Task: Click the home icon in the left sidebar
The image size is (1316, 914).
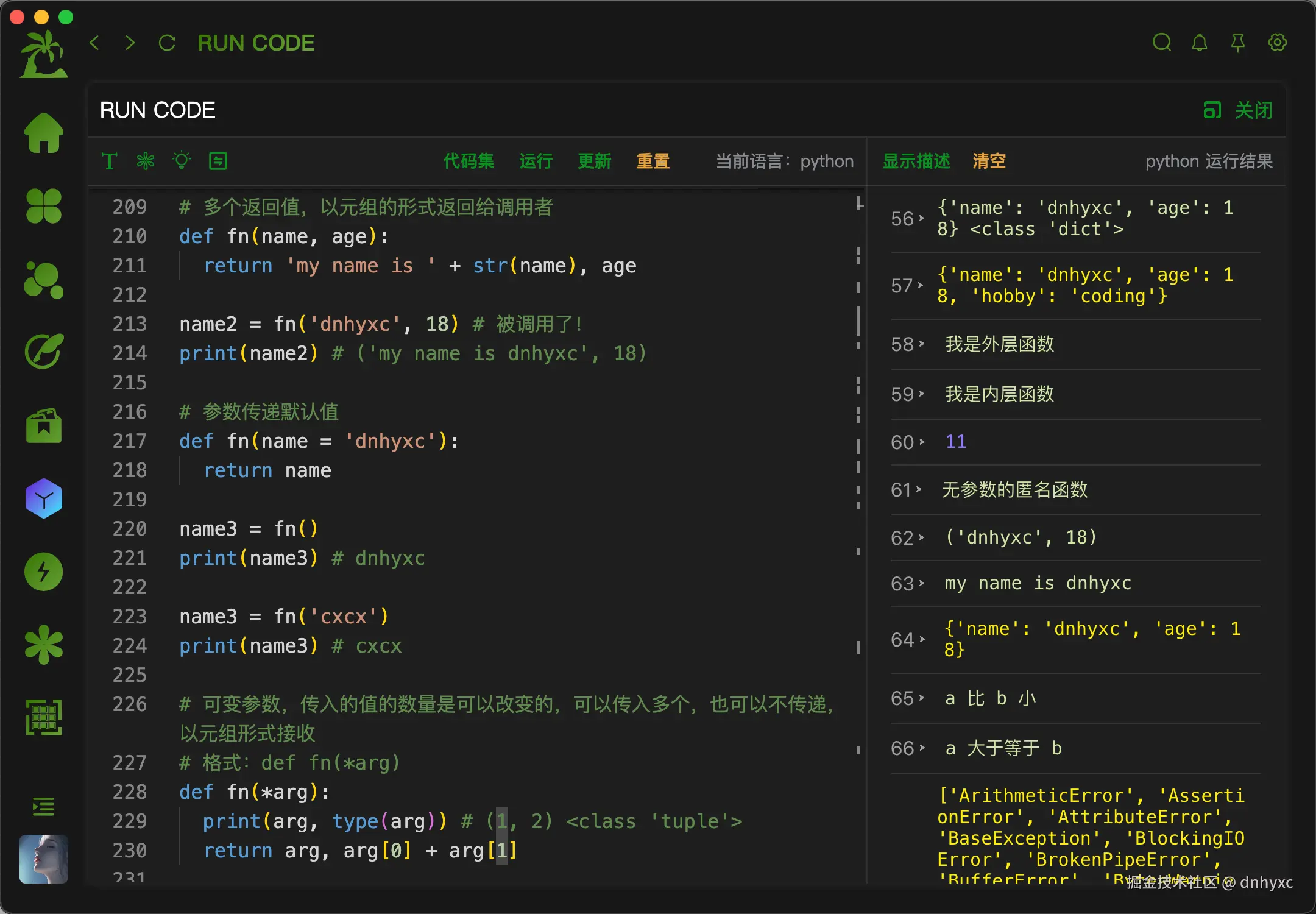Action: tap(43, 133)
